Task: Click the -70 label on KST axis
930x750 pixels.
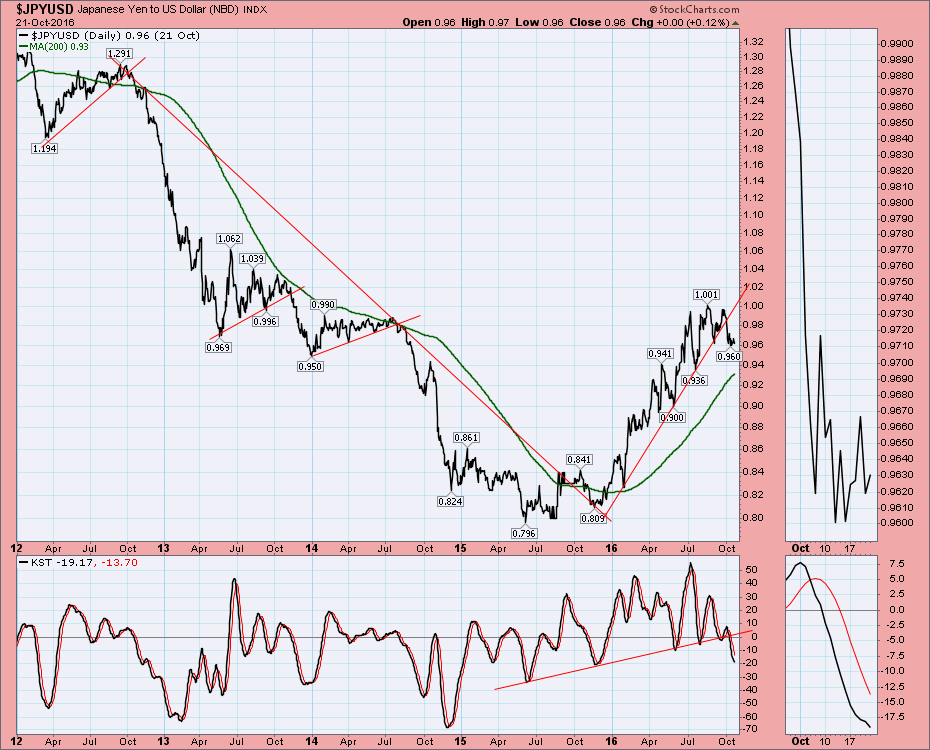Action: (x=750, y=729)
